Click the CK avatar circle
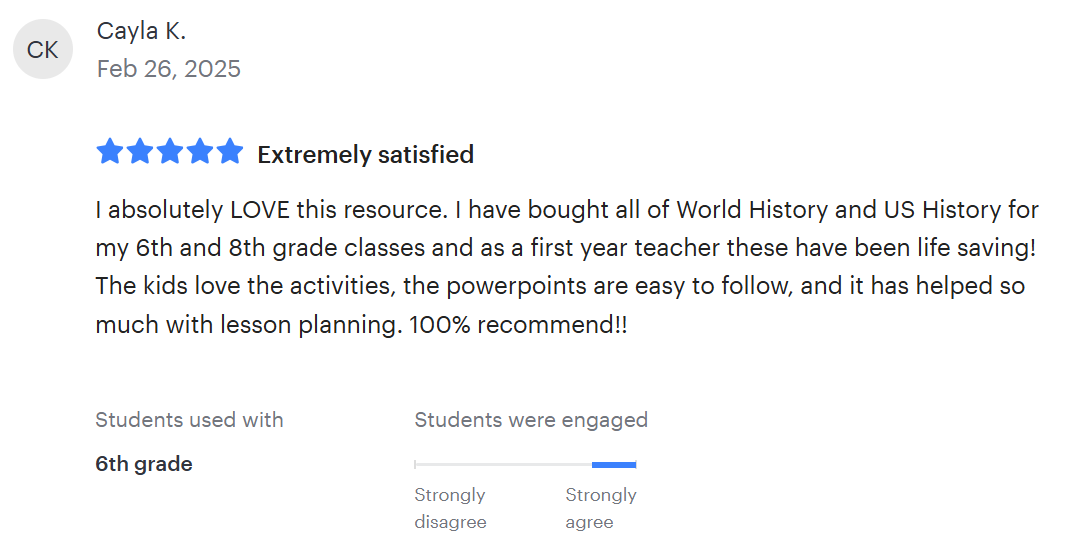This screenshot has height=550, width=1078. pyautogui.click(x=43, y=50)
